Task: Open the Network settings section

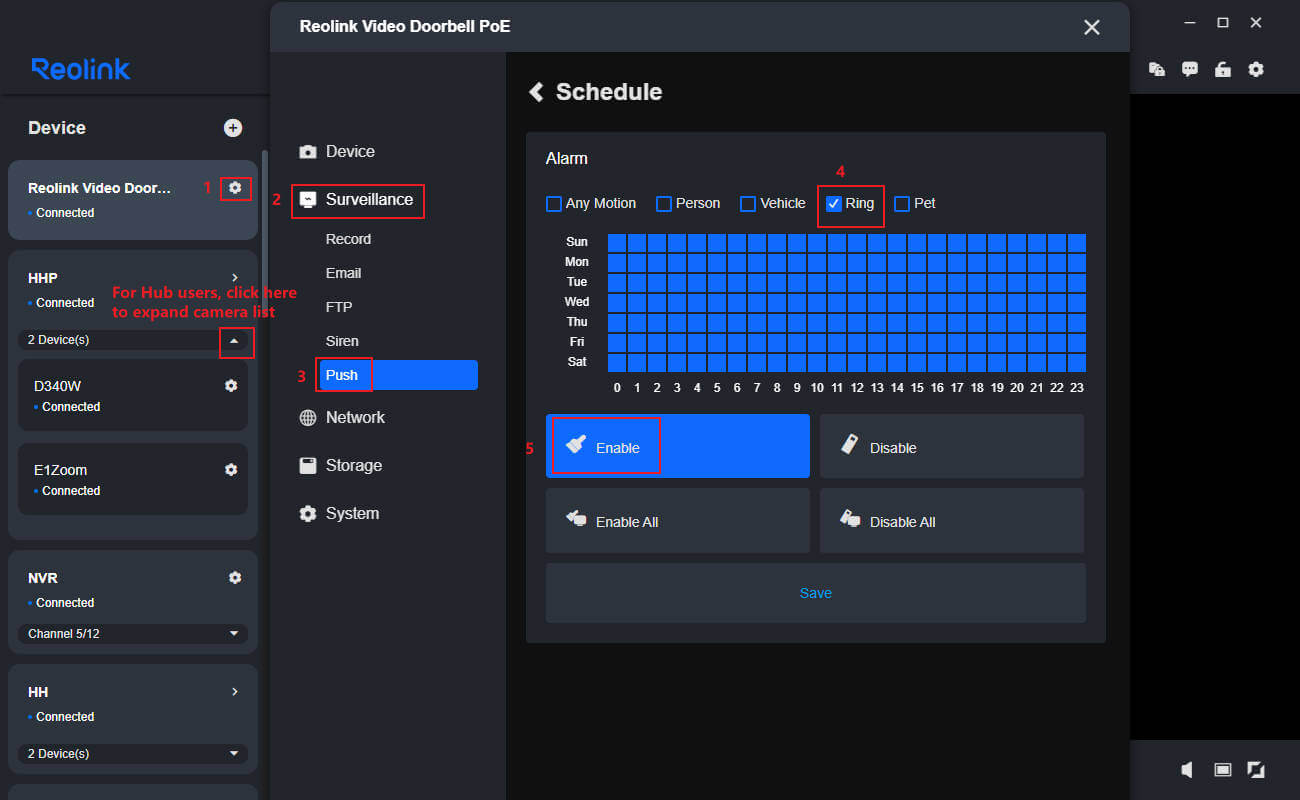Action: (x=355, y=418)
